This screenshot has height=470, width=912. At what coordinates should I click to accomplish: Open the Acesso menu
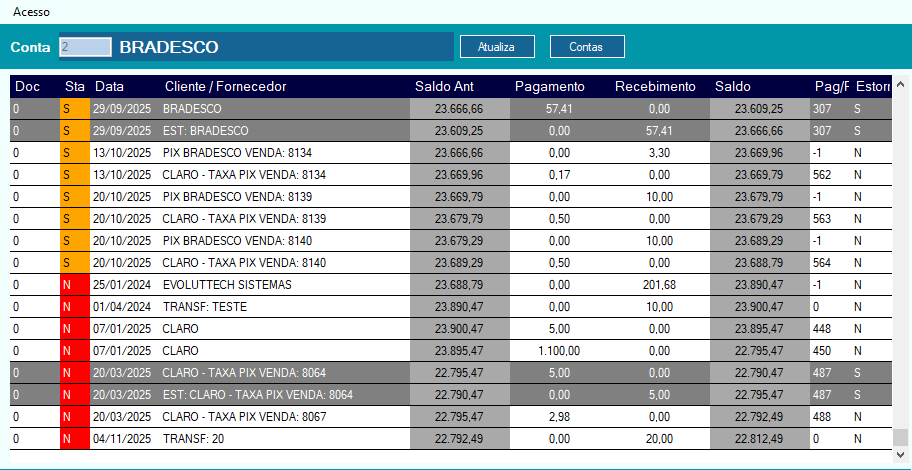(31, 12)
